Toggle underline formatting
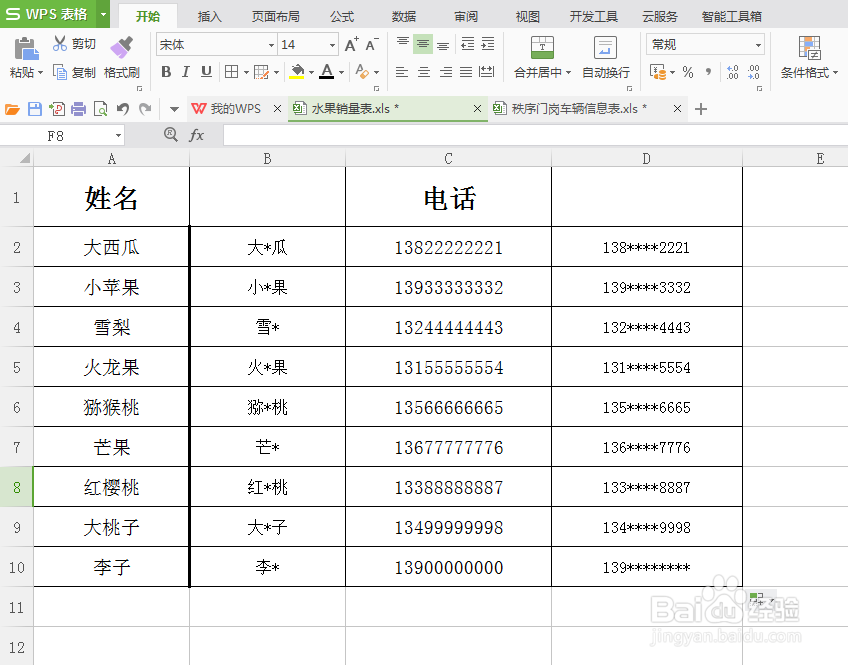 (x=204, y=69)
